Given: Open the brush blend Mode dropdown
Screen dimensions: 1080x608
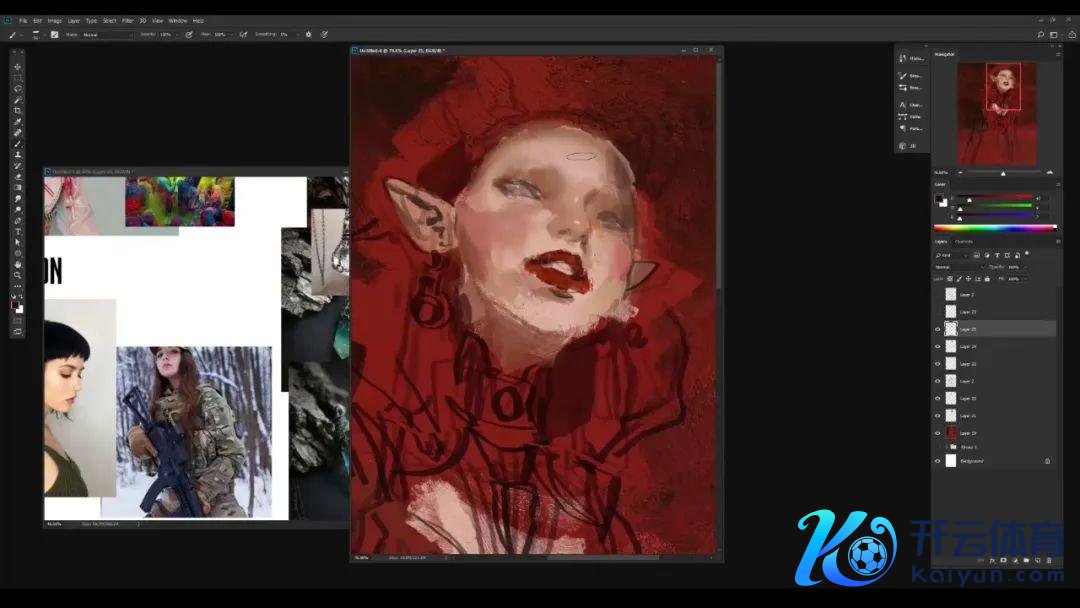Looking at the screenshot, I should tap(107, 34).
